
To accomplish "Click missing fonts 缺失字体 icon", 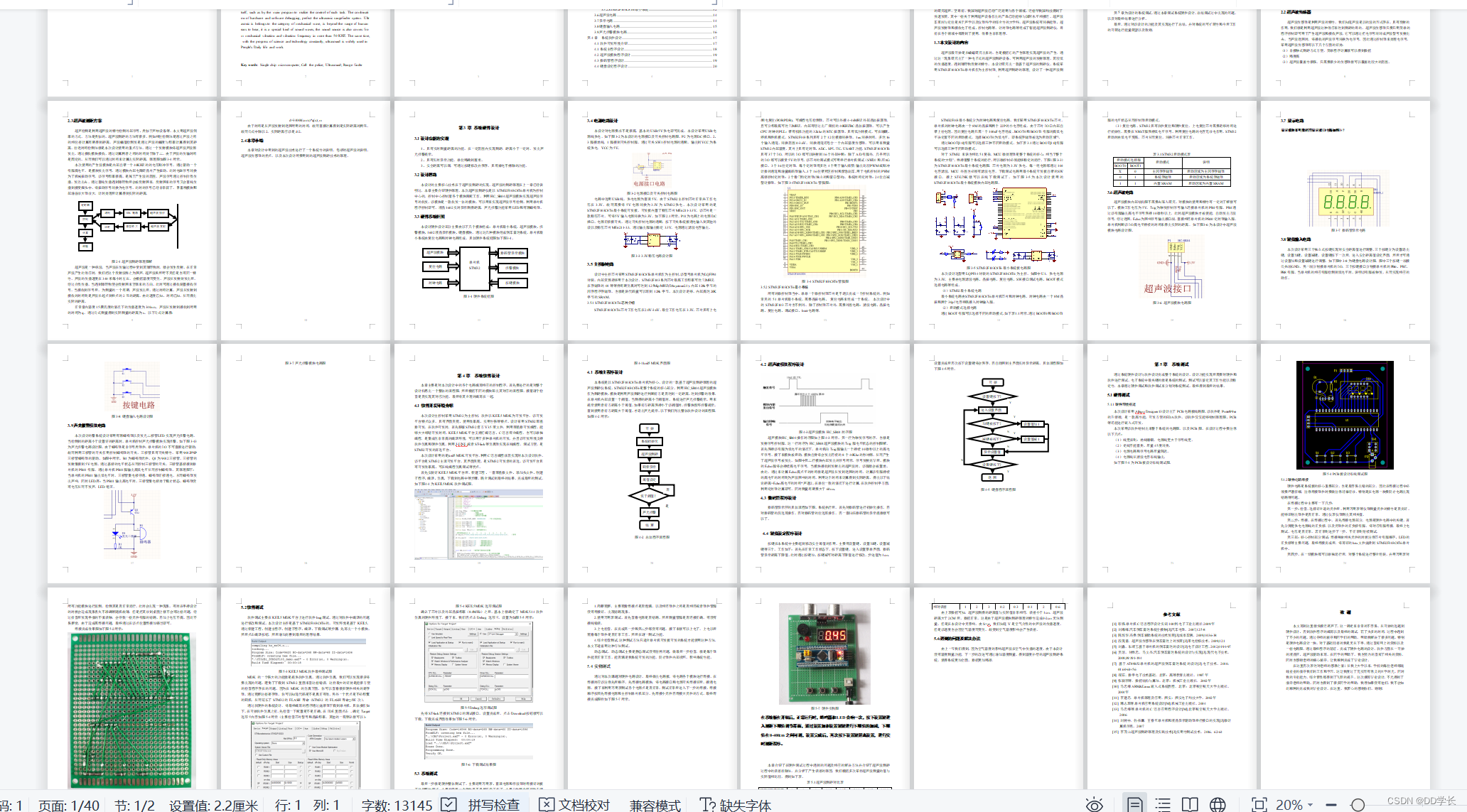I will pyautogui.click(x=736, y=804).
